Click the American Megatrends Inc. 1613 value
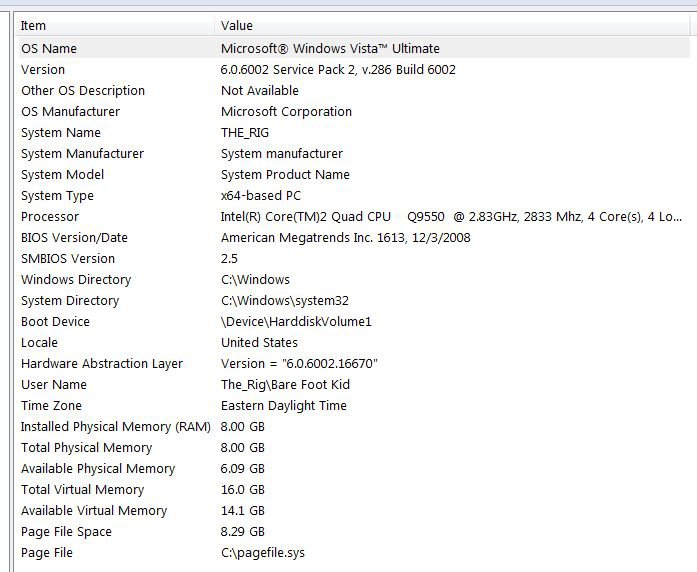 pos(346,238)
